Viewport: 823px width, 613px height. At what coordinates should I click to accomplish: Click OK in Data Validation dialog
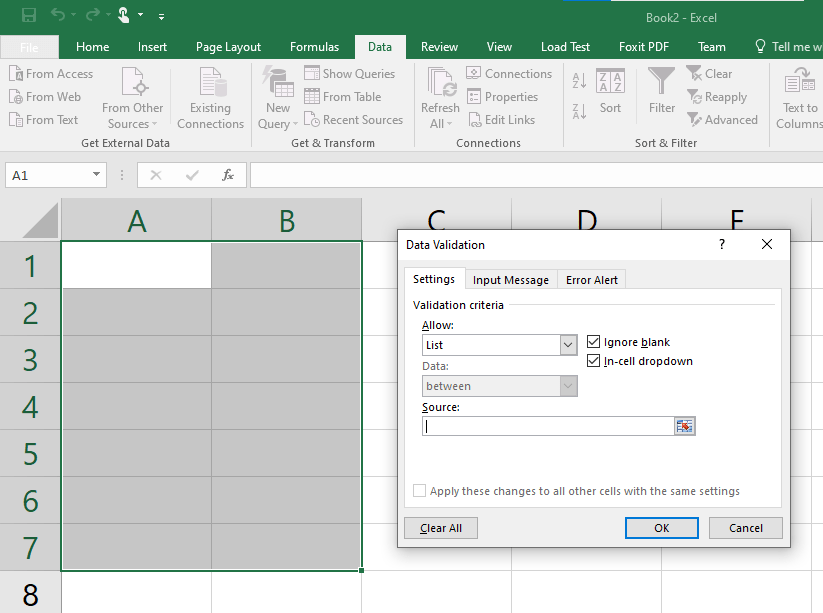(661, 528)
